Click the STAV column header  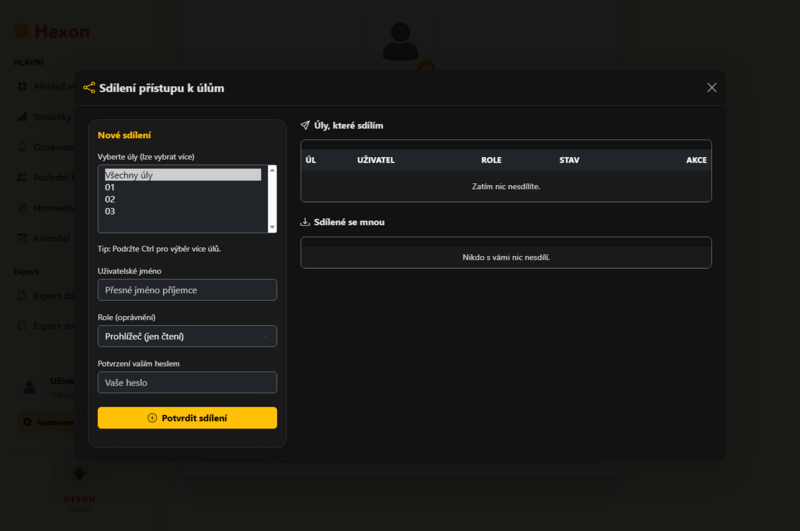(x=569, y=160)
